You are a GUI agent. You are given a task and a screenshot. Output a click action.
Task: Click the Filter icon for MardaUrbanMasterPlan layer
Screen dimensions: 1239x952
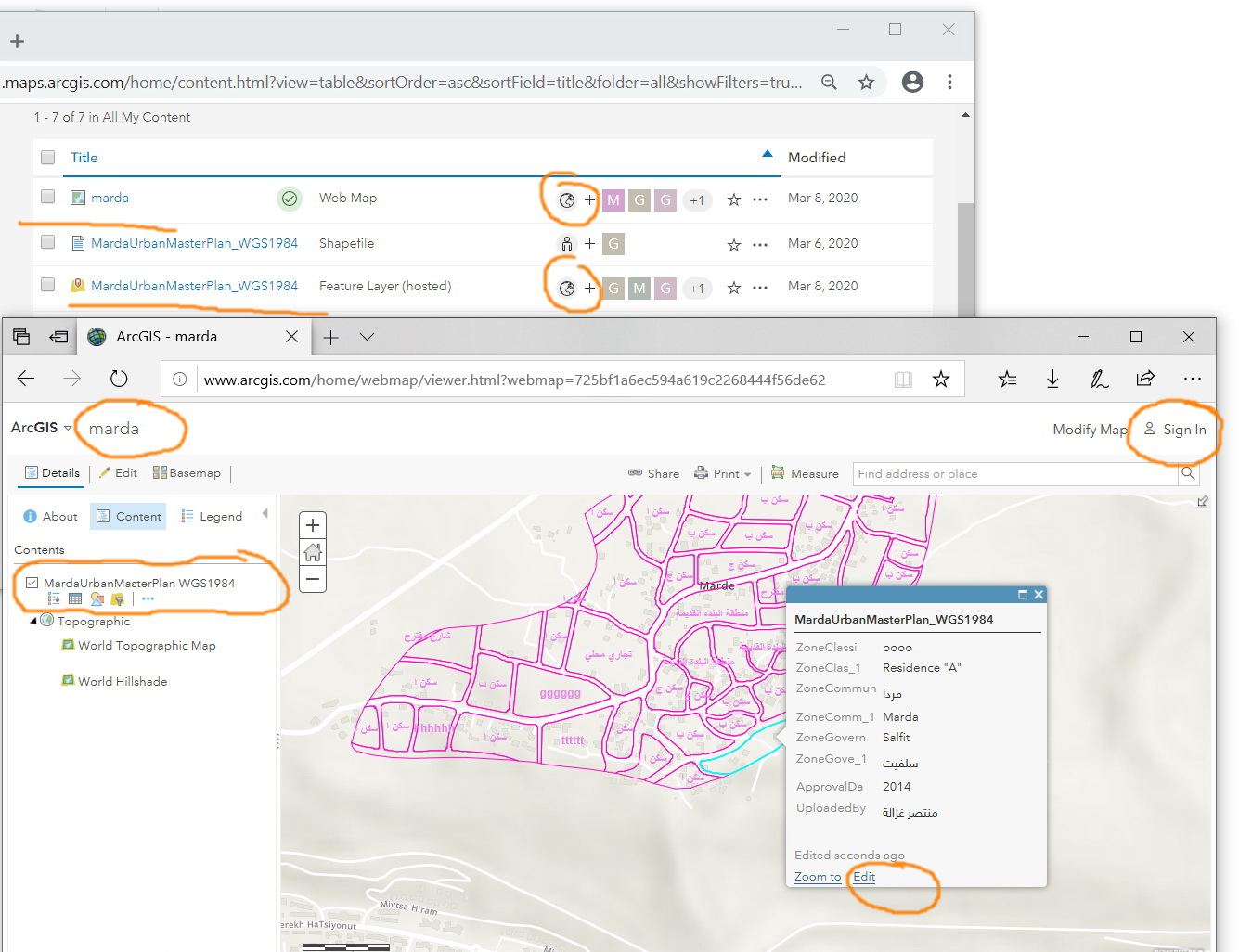[118, 599]
